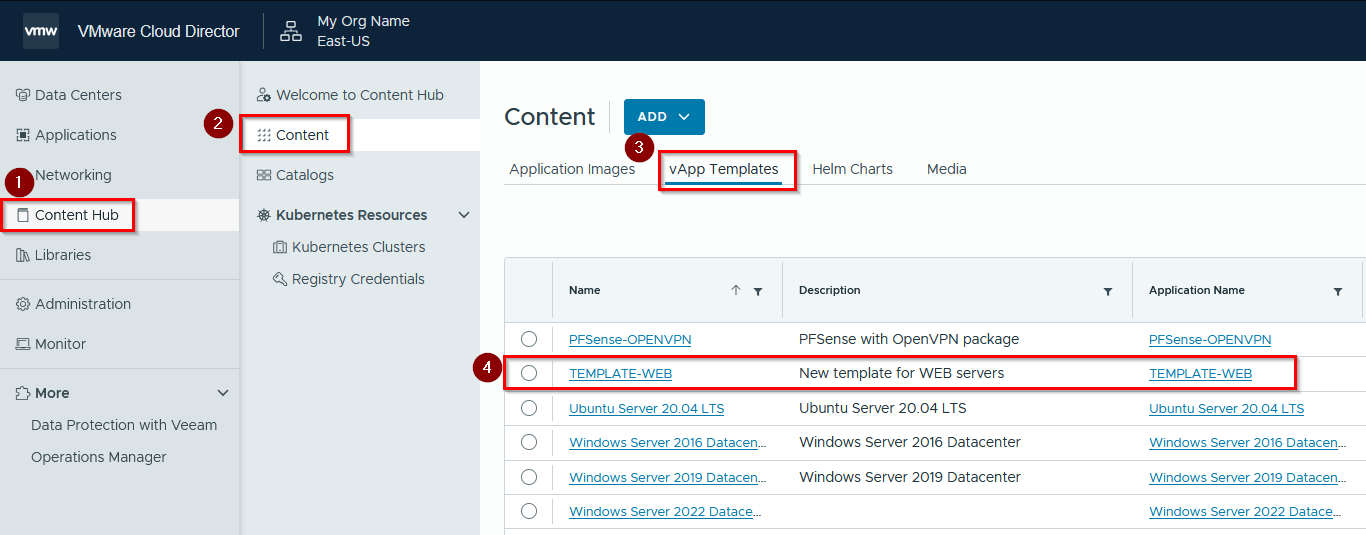Viewport: 1366px width, 535px height.
Task: Open the Application Name column filter icon
Action: (x=1338, y=291)
